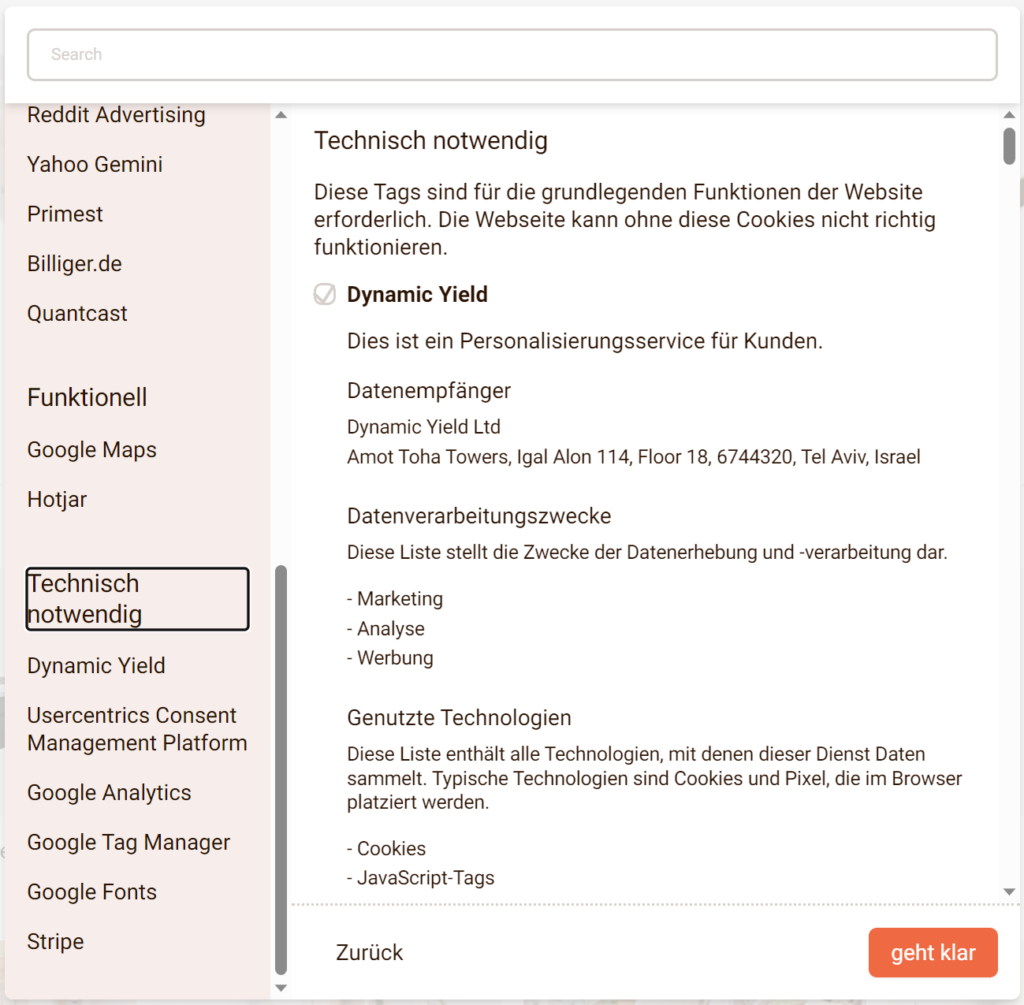Click the Dynamic Yield Ltd text

pos(423,427)
